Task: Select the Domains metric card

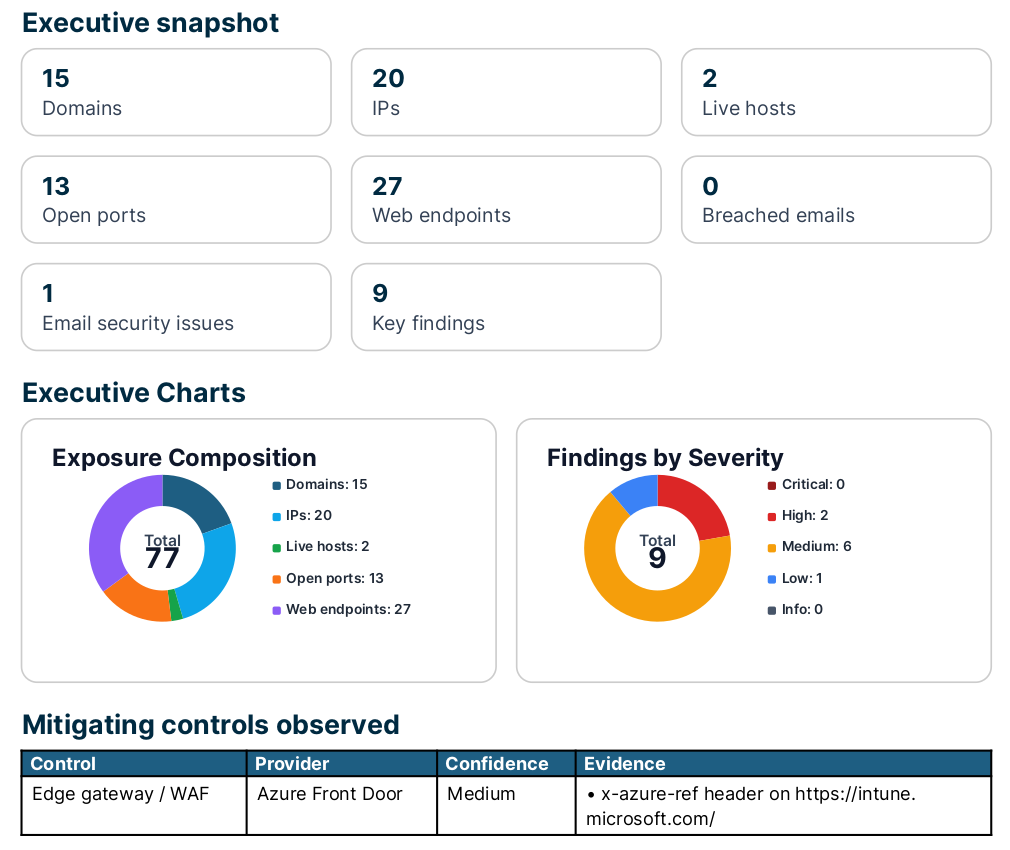Action: (176, 92)
